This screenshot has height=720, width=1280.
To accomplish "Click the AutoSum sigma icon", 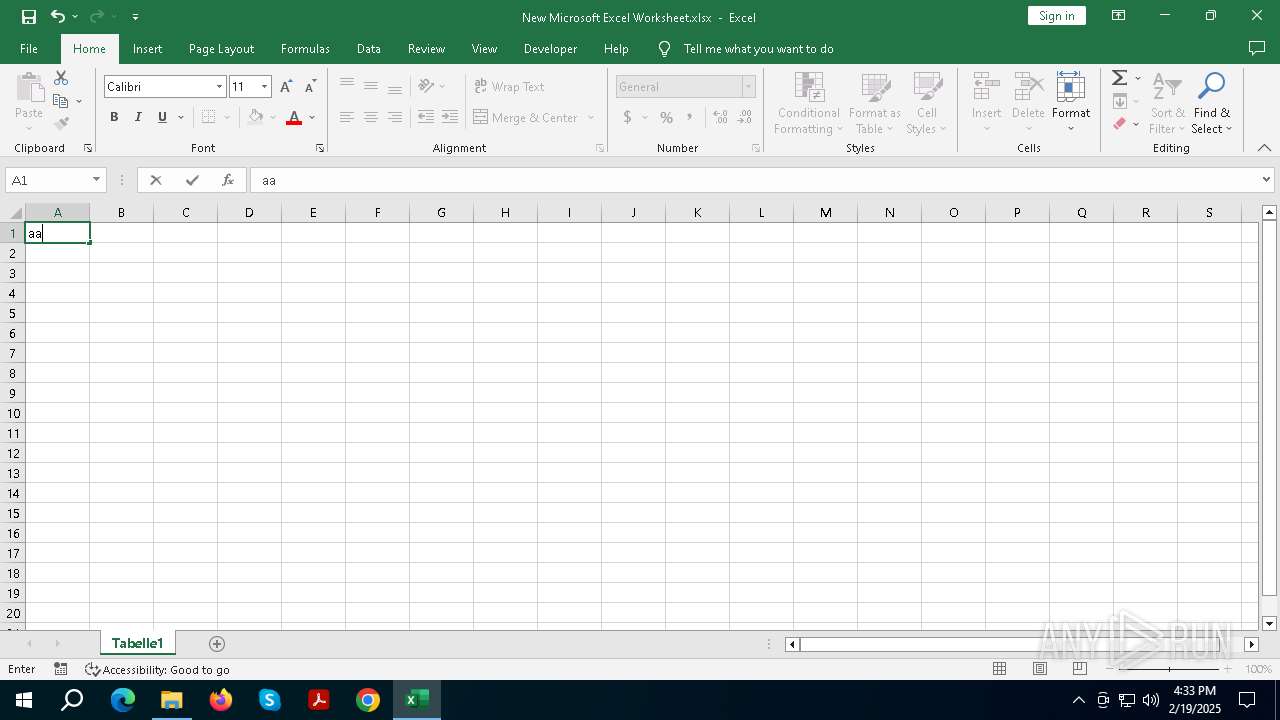I will pos(1120,78).
